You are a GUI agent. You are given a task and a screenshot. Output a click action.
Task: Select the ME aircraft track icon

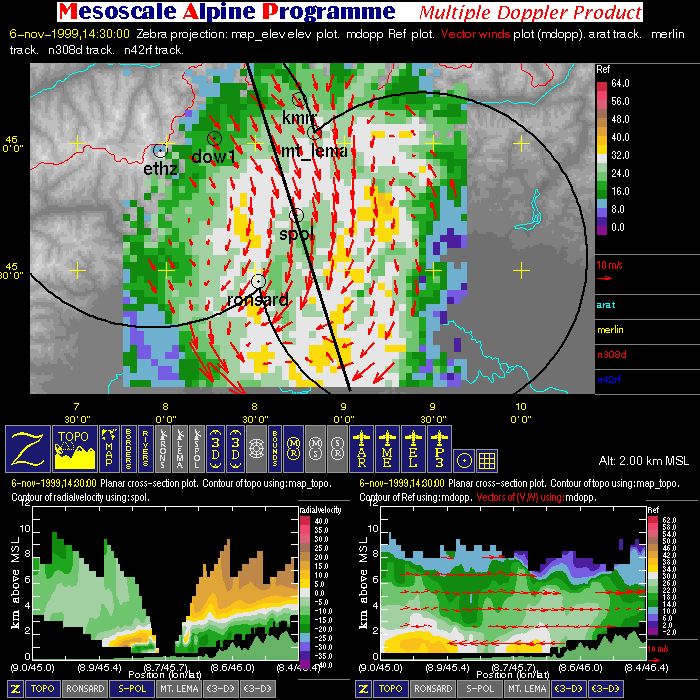click(386, 449)
